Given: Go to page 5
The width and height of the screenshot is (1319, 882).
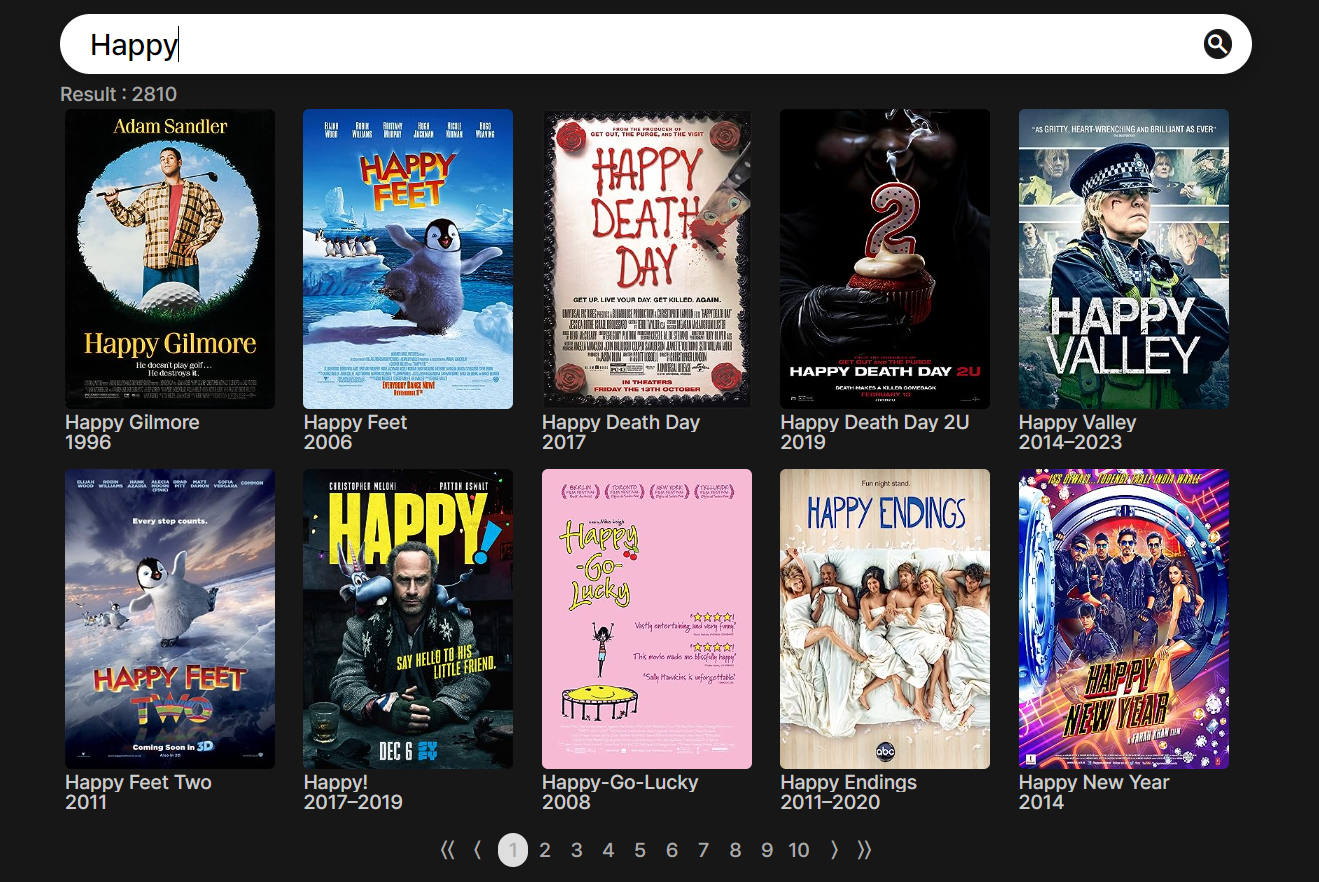Looking at the screenshot, I should pyautogui.click(x=640, y=850).
